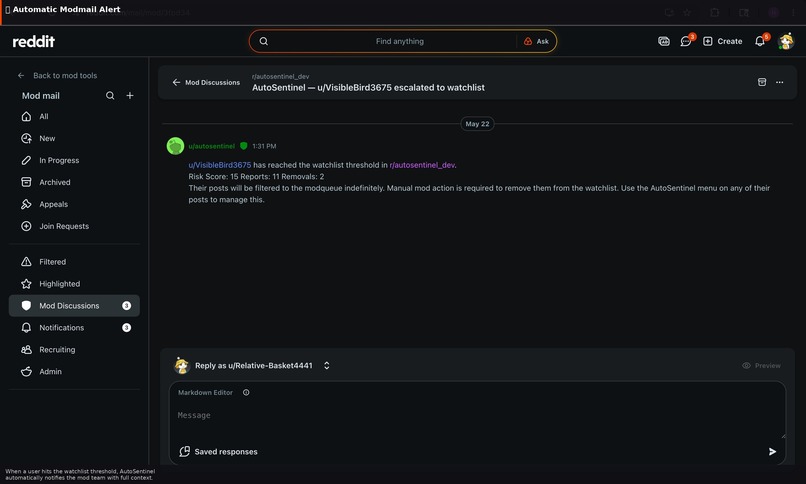Open the Archived folder
The height and width of the screenshot is (484, 806).
(74, 182)
